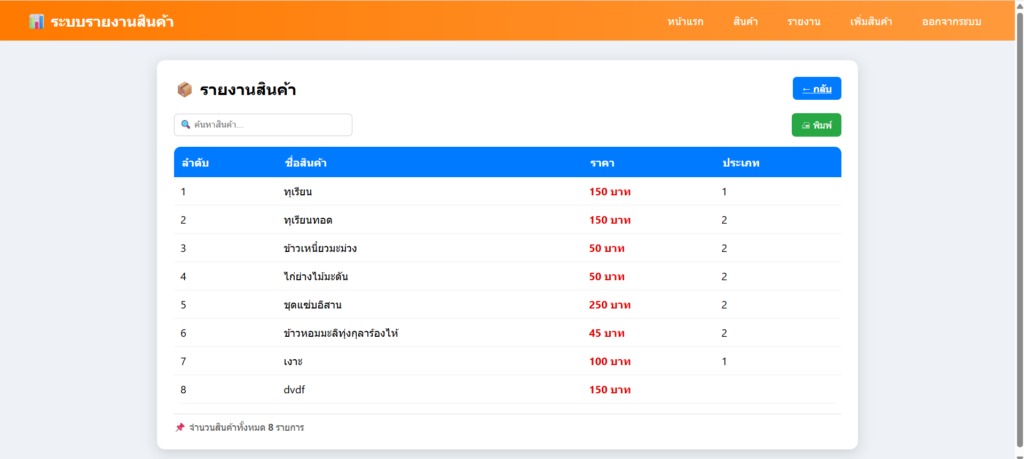
Task: Focus the ค้นหาสินค้า search field
Action: pyautogui.click(x=270, y=125)
